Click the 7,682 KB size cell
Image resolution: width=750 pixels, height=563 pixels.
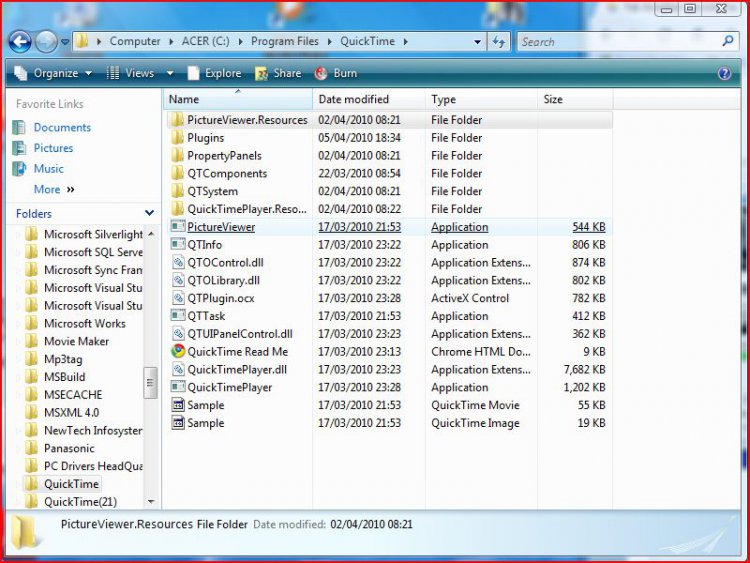pos(584,369)
